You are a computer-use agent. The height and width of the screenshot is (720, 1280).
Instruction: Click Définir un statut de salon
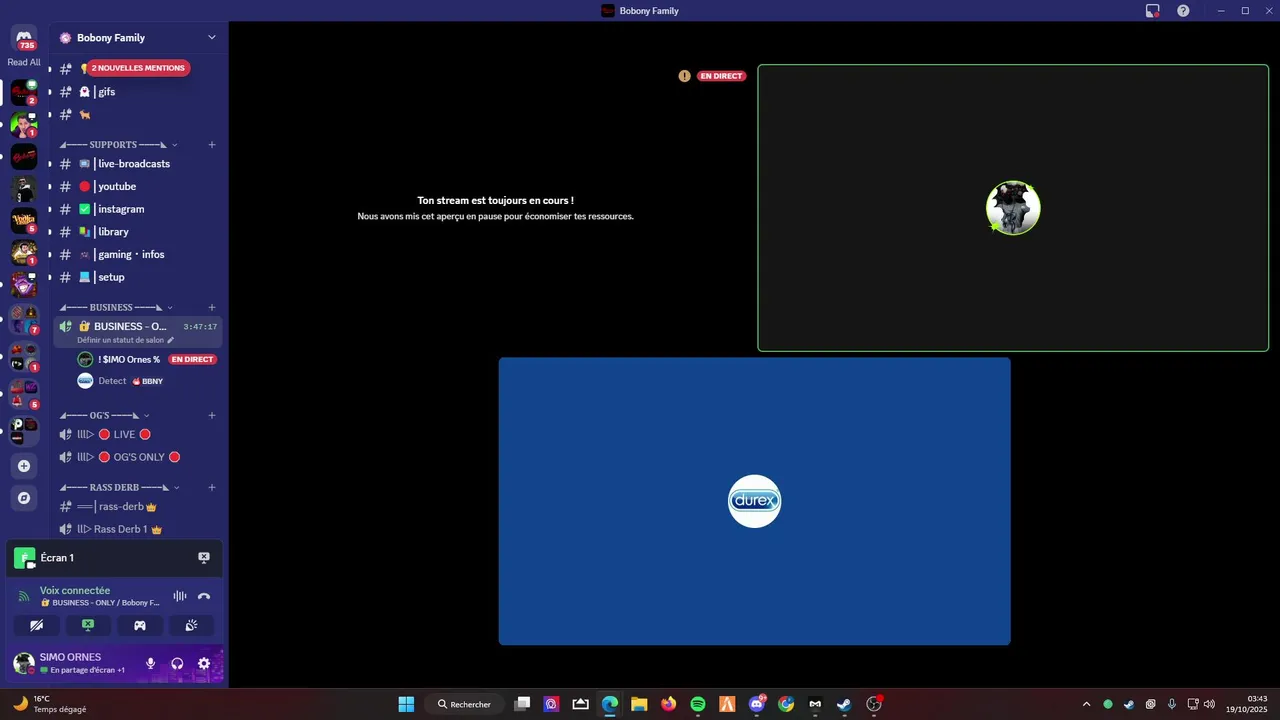coord(125,340)
